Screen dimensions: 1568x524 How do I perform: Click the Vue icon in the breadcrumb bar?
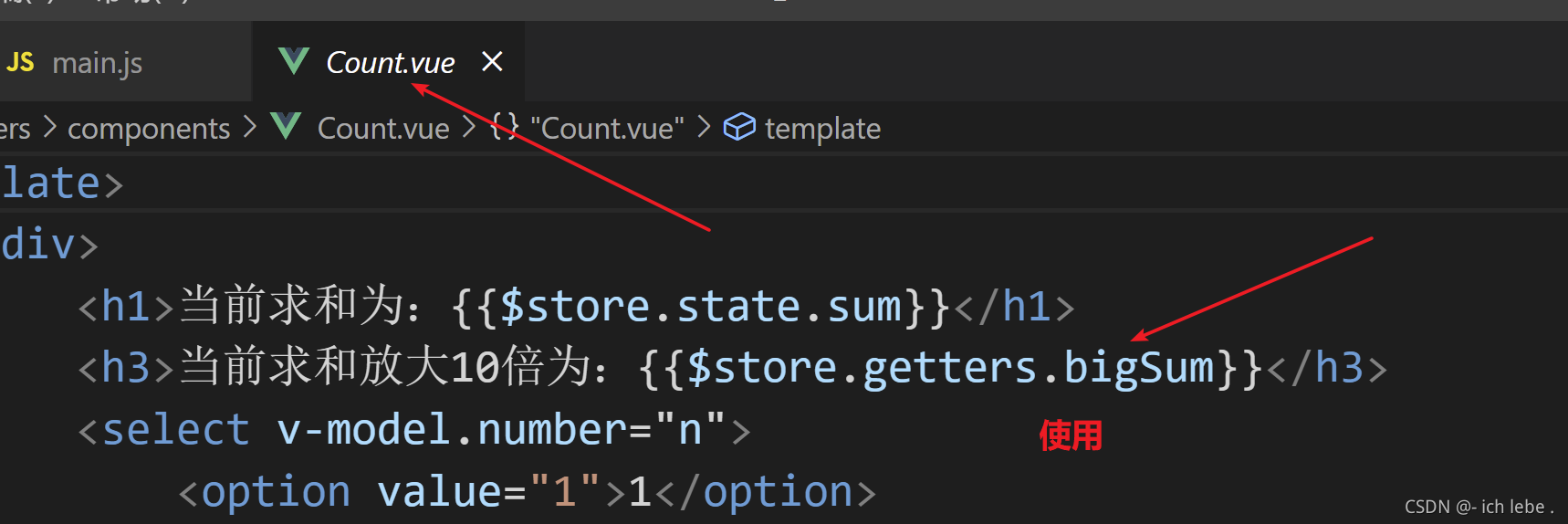(286, 127)
